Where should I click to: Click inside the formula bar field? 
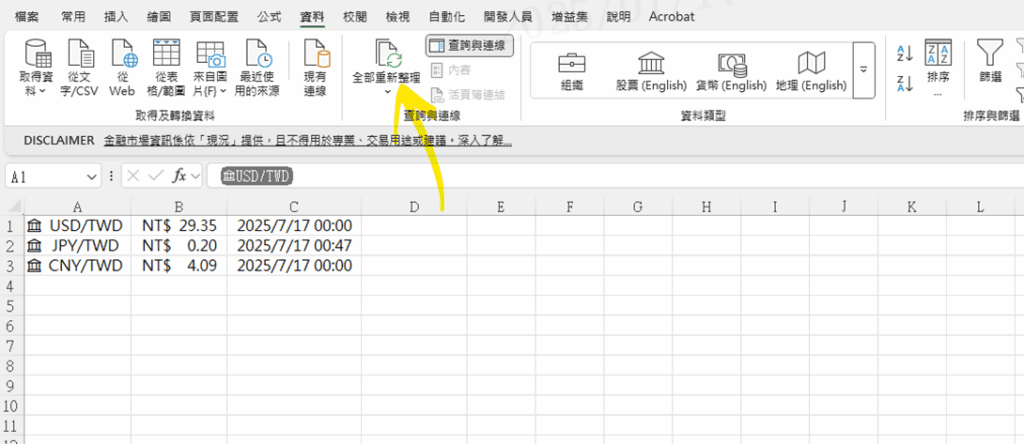point(600,176)
